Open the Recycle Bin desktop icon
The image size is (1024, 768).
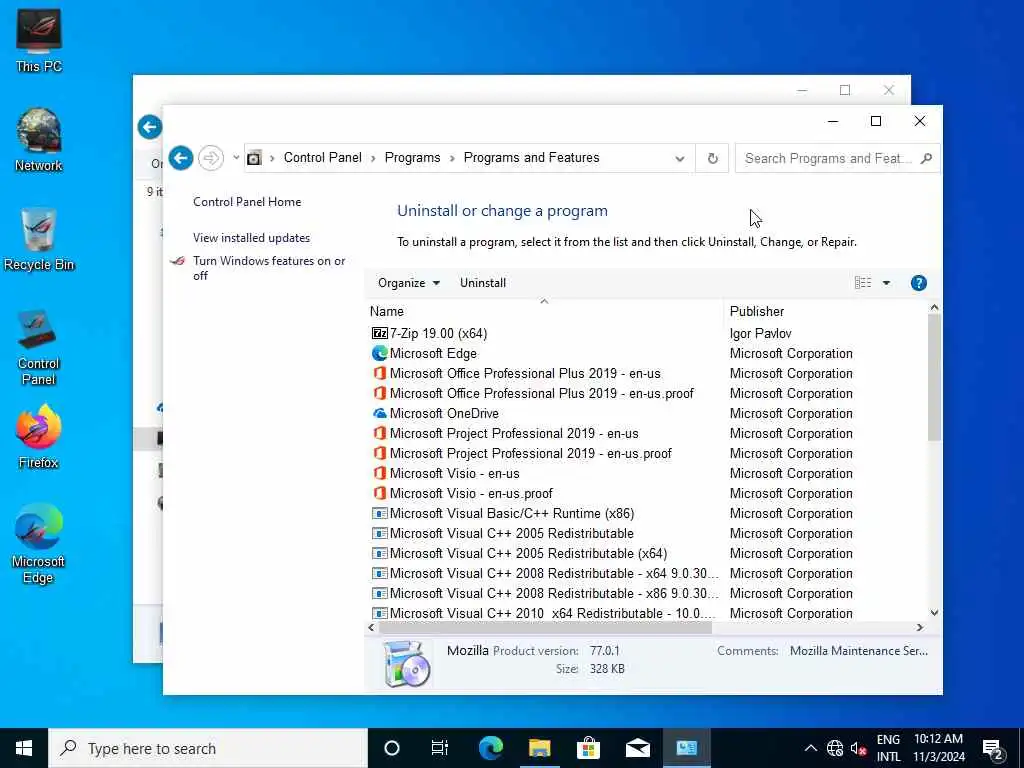click(39, 239)
